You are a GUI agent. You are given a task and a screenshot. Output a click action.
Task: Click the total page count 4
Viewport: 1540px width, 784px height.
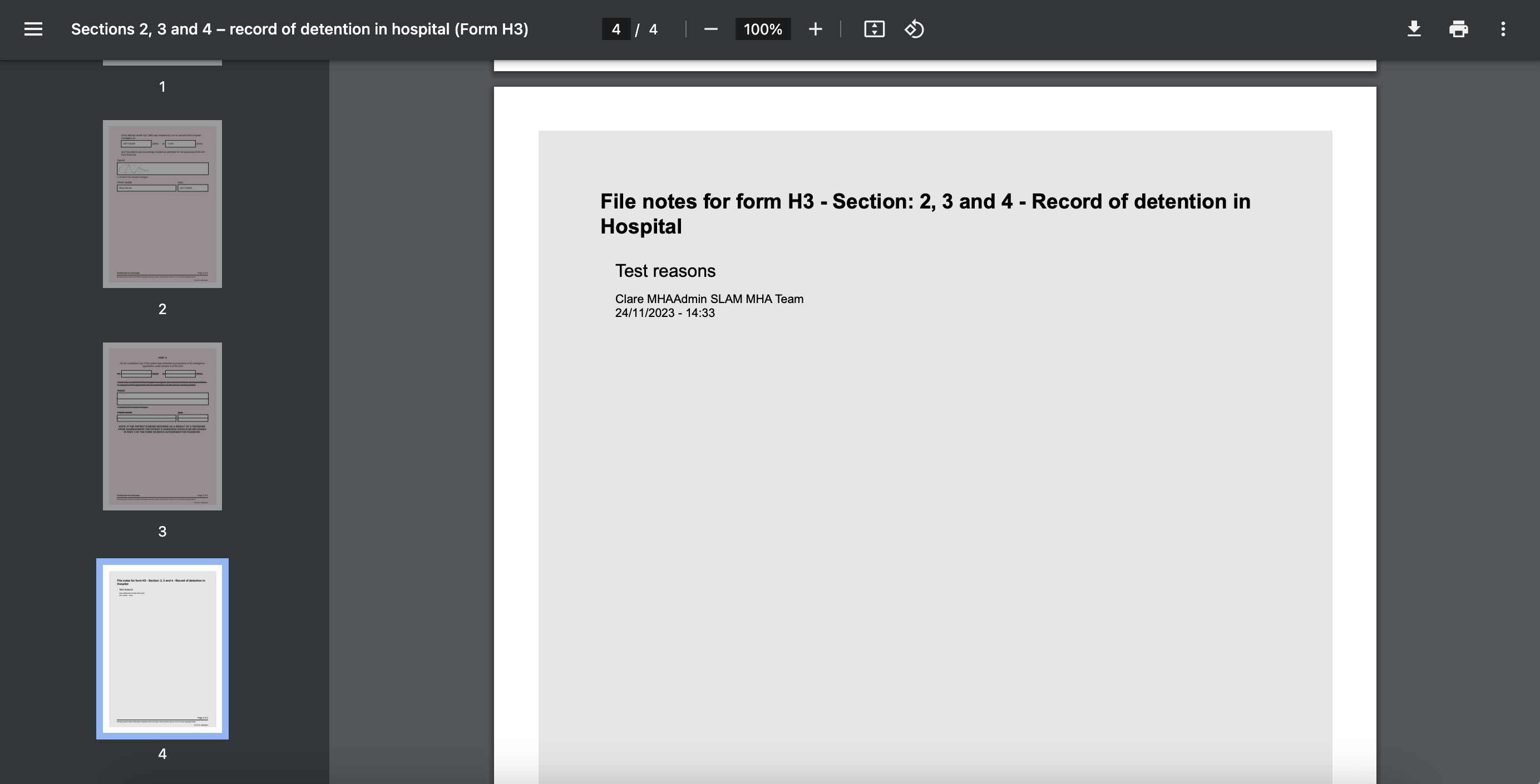[x=653, y=29]
